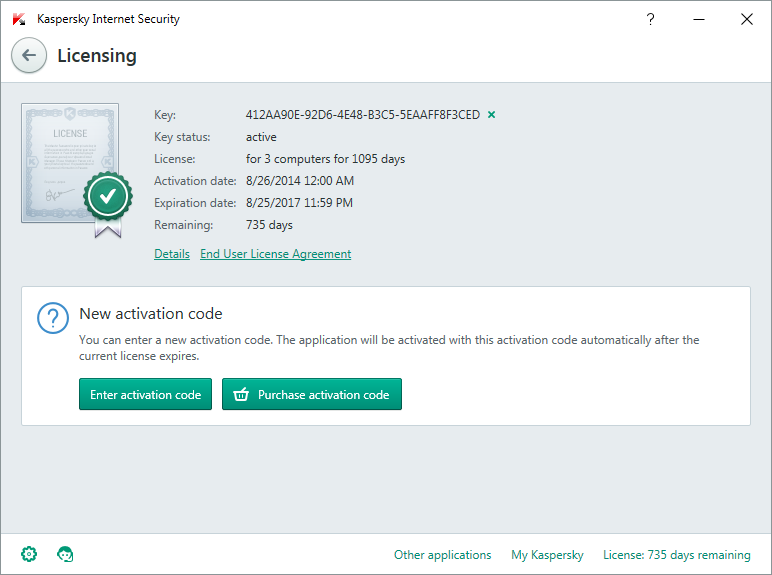Click the 'active' key status value
Image resolution: width=772 pixels, height=575 pixels.
[x=261, y=137]
